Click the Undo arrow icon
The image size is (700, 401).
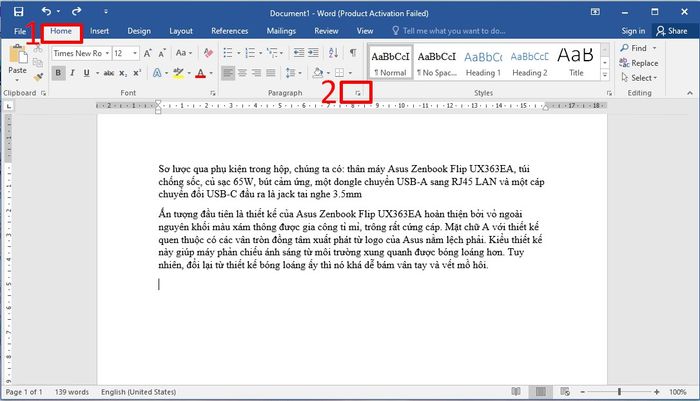tap(46, 12)
